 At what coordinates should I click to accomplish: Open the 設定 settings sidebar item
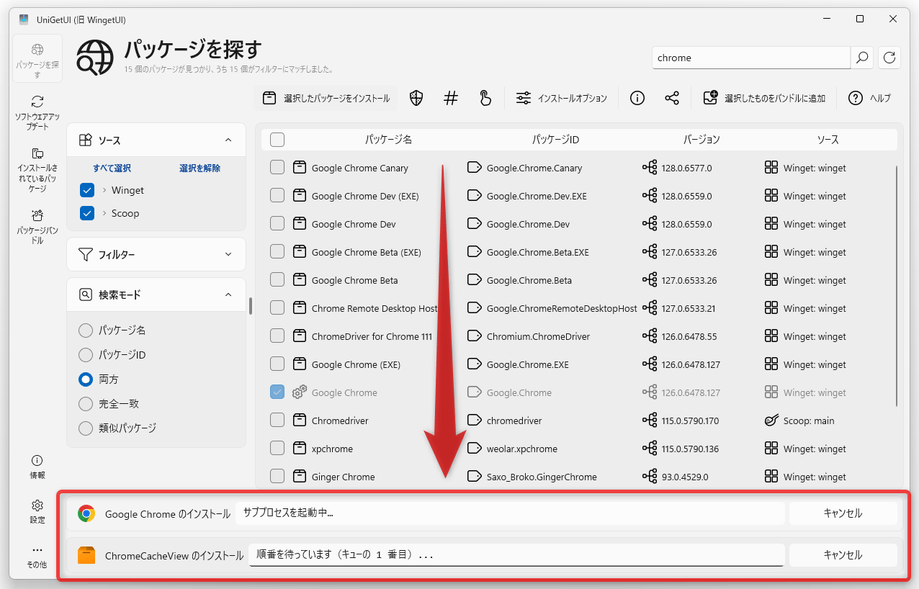click(37, 511)
